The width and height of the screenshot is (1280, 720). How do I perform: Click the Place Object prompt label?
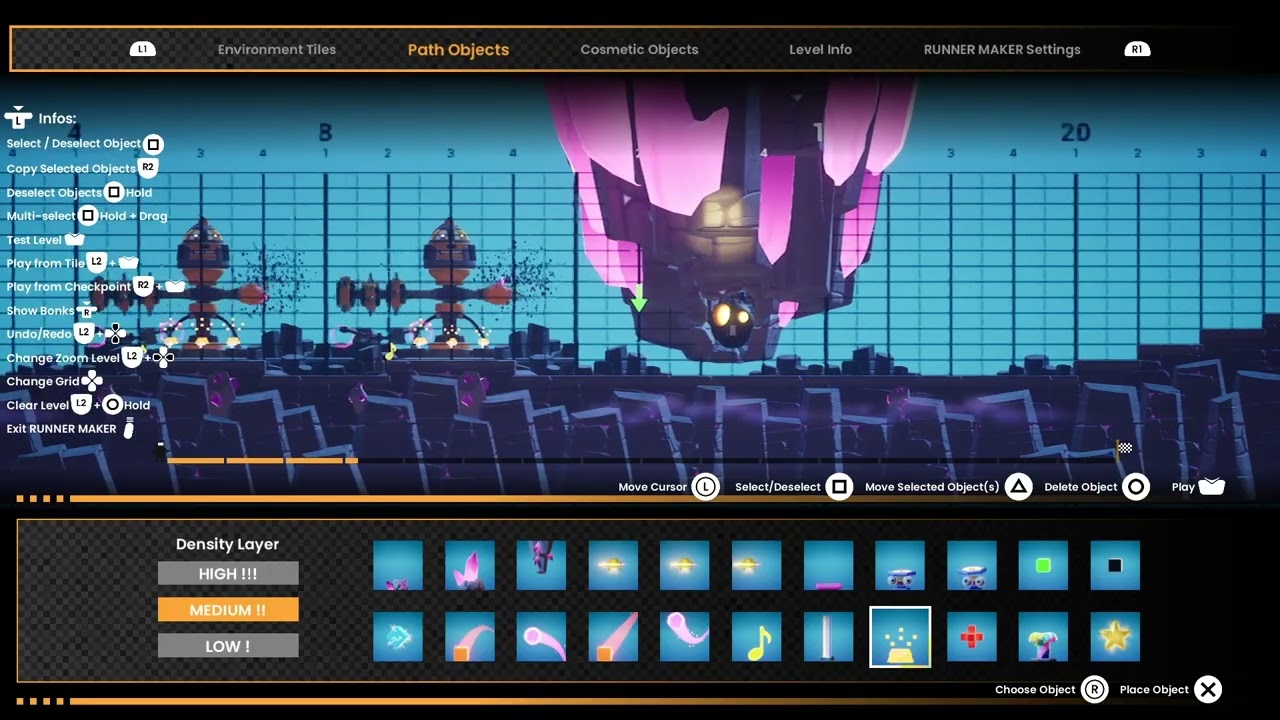(x=1154, y=689)
